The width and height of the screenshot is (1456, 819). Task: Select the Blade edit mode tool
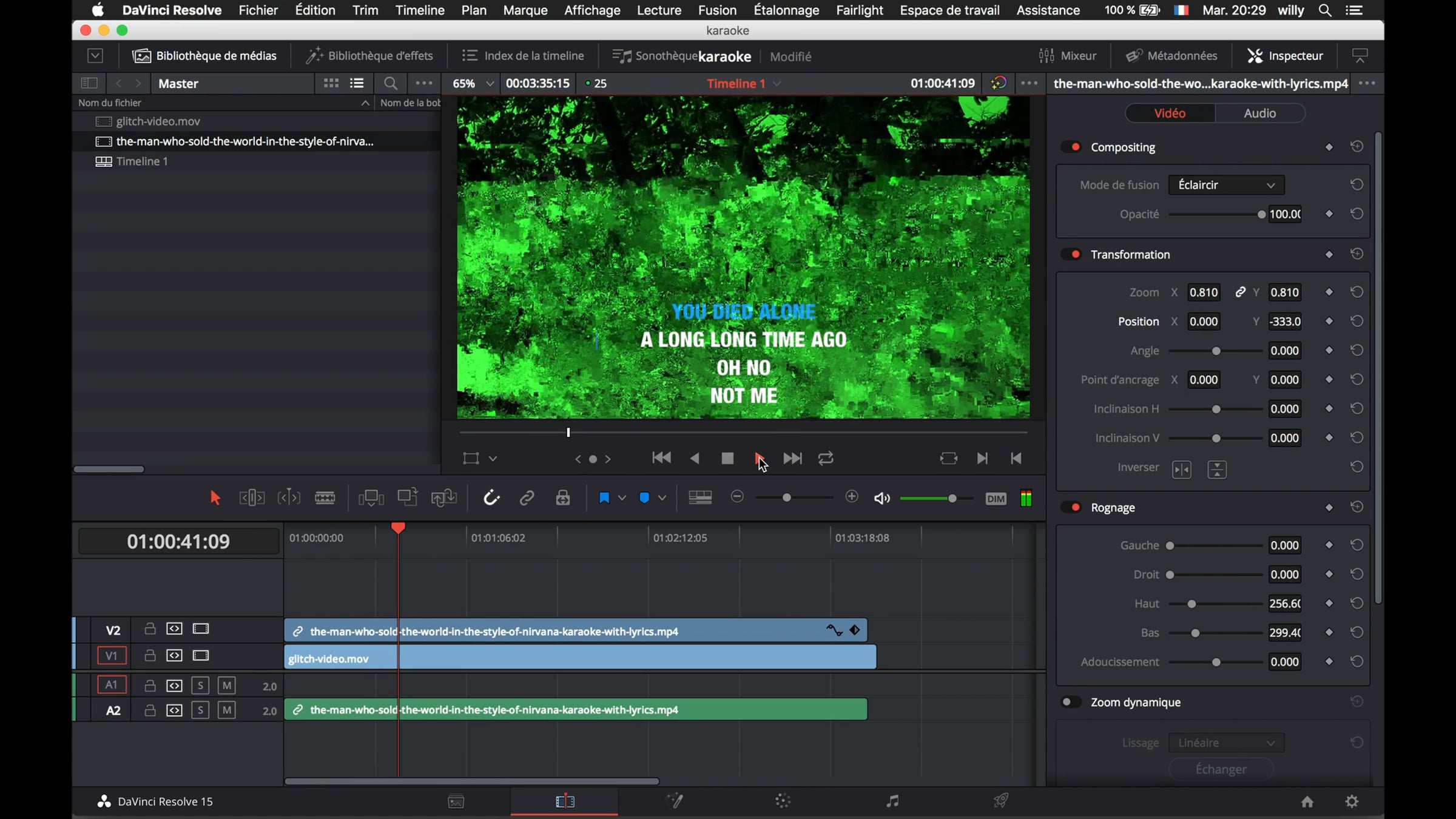tap(325, 498)
